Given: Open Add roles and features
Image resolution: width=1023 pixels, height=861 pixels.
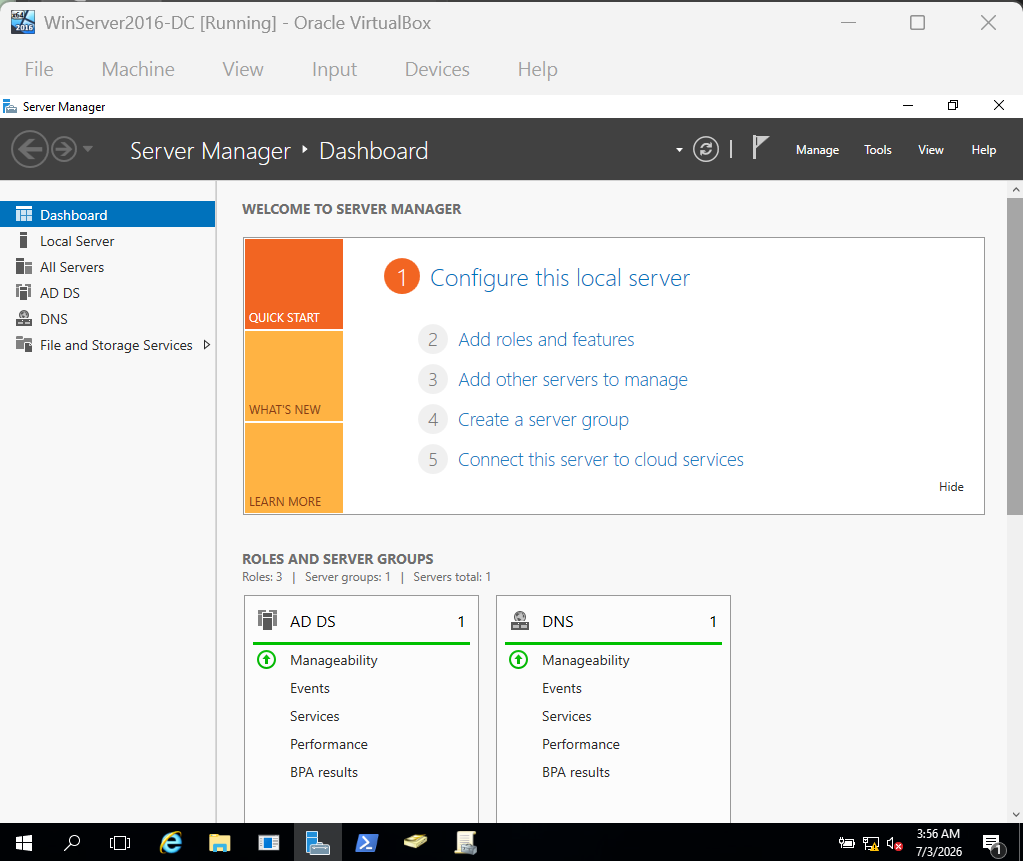Looking at the screenshot, I should (x=546, y=340).
